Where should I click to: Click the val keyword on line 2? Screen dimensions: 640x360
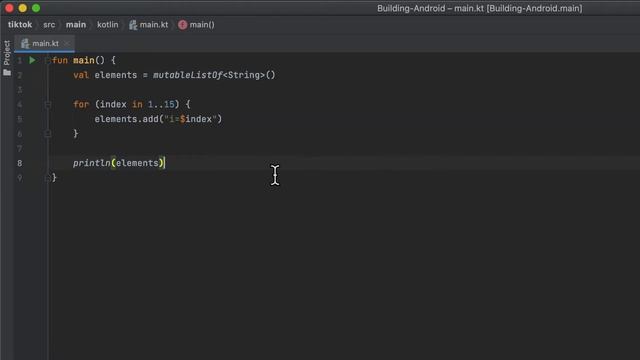pyautogui.click(x=81, y=75)
